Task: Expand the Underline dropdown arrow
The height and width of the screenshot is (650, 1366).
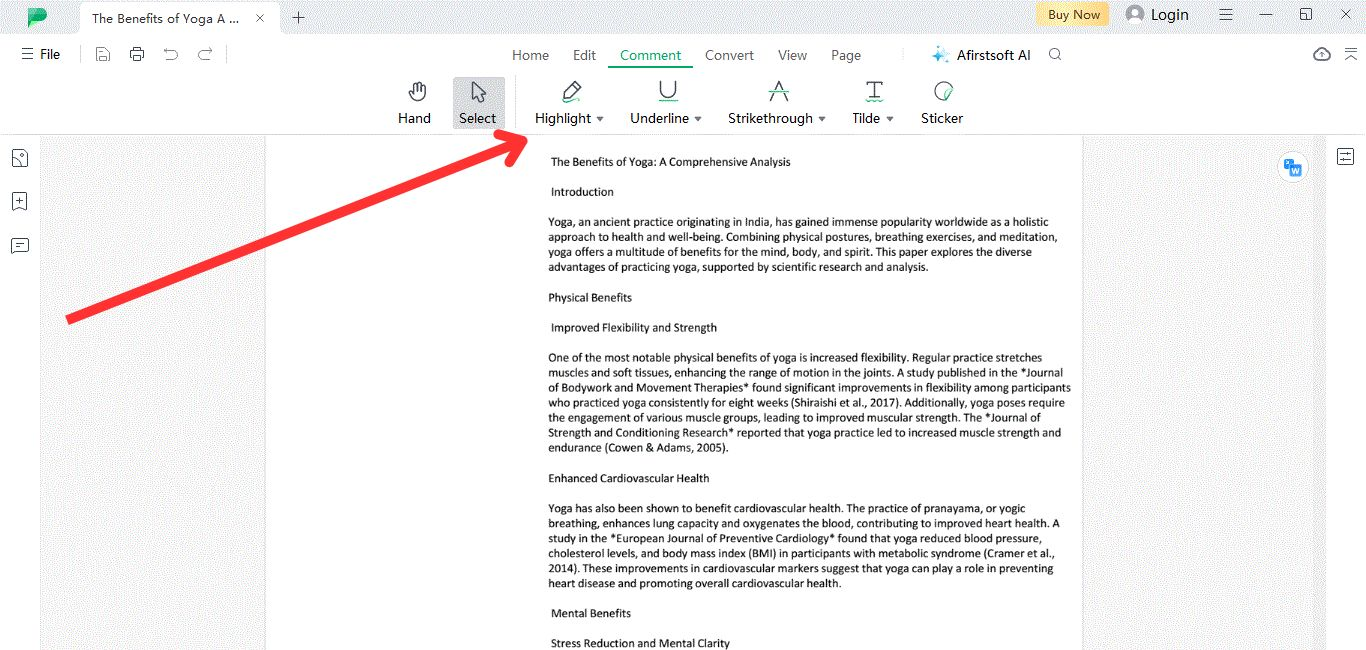Action: (698, 119)
